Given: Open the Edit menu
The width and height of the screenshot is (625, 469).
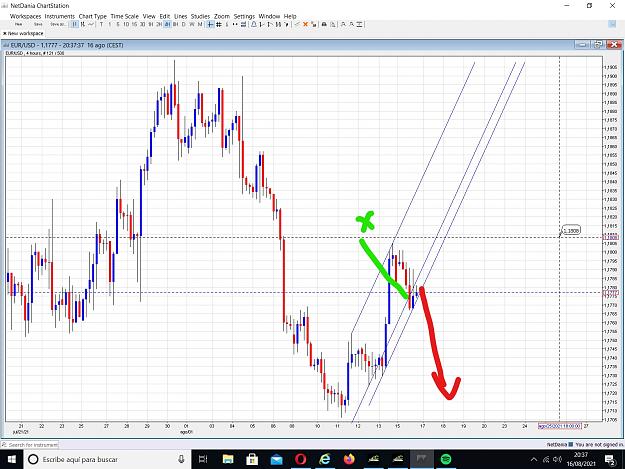Looking at the screenshot, I should pos(165,16).
